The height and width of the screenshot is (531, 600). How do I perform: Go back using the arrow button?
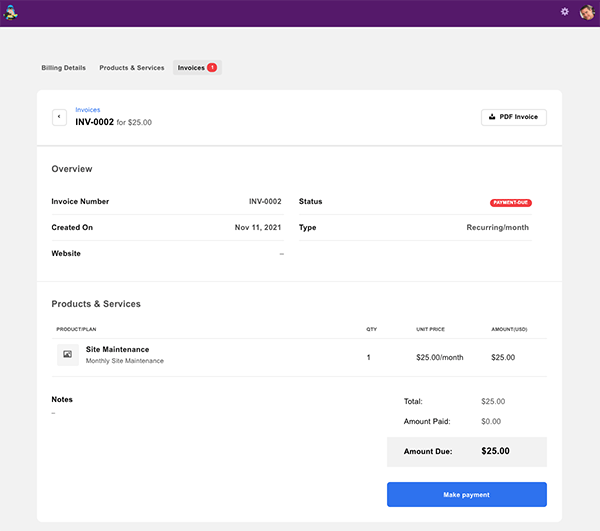point(59,117)
